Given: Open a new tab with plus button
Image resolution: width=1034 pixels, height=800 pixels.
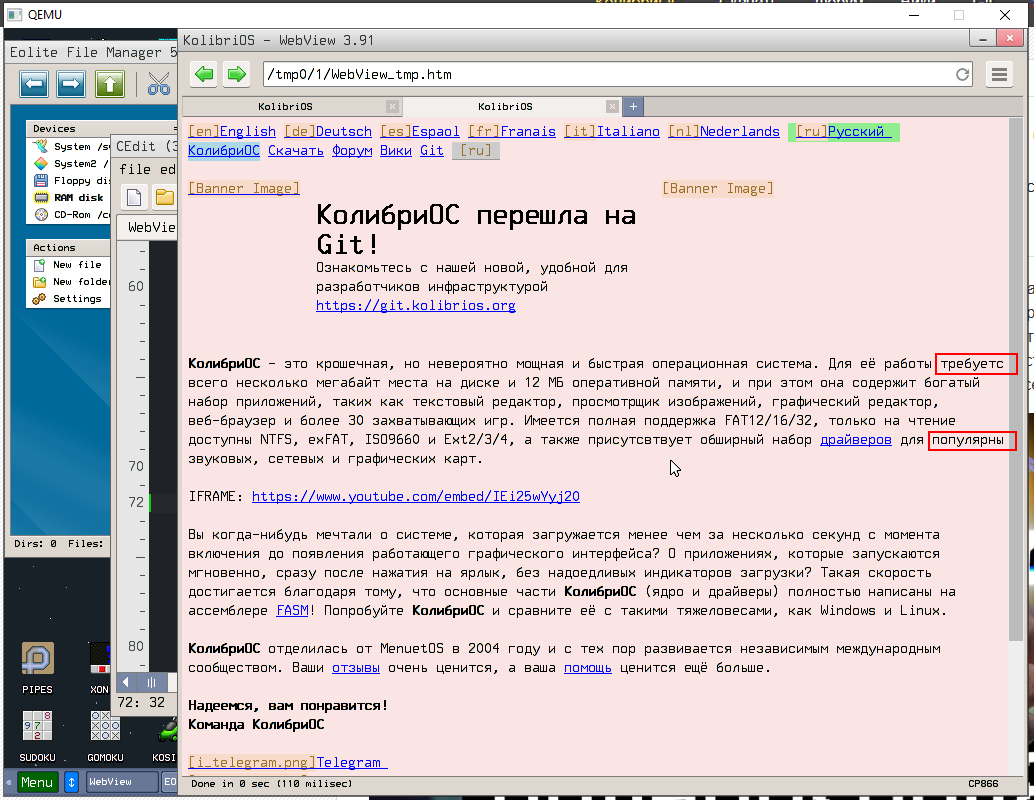Looking at the screenshot, I should click(x=633, y=106).
